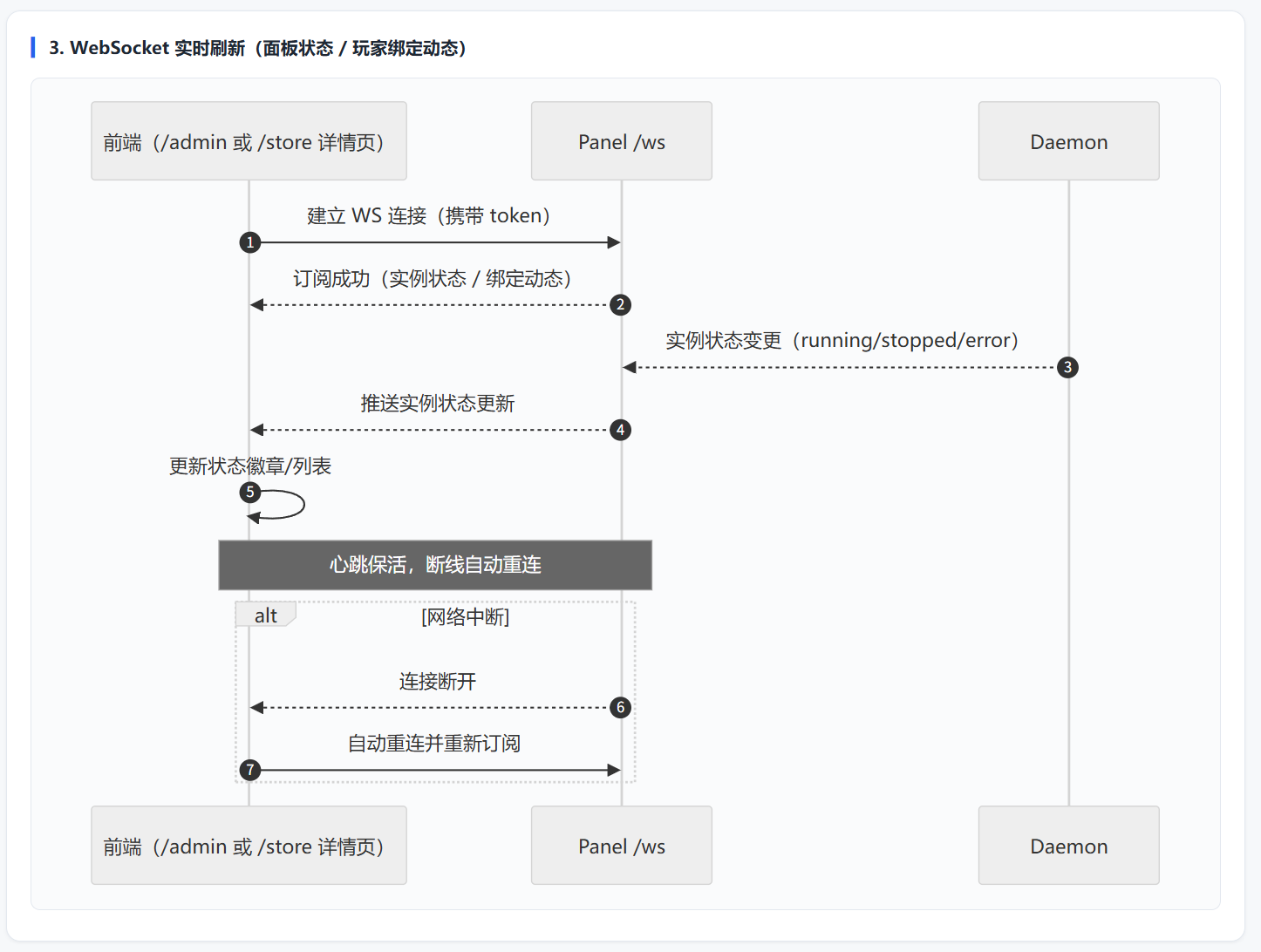
Task: Select the top Panel /ws participant box
Action: (622, 141)
